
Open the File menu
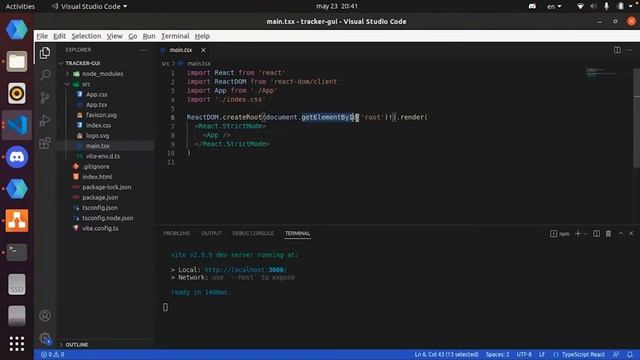click(42, 36)
